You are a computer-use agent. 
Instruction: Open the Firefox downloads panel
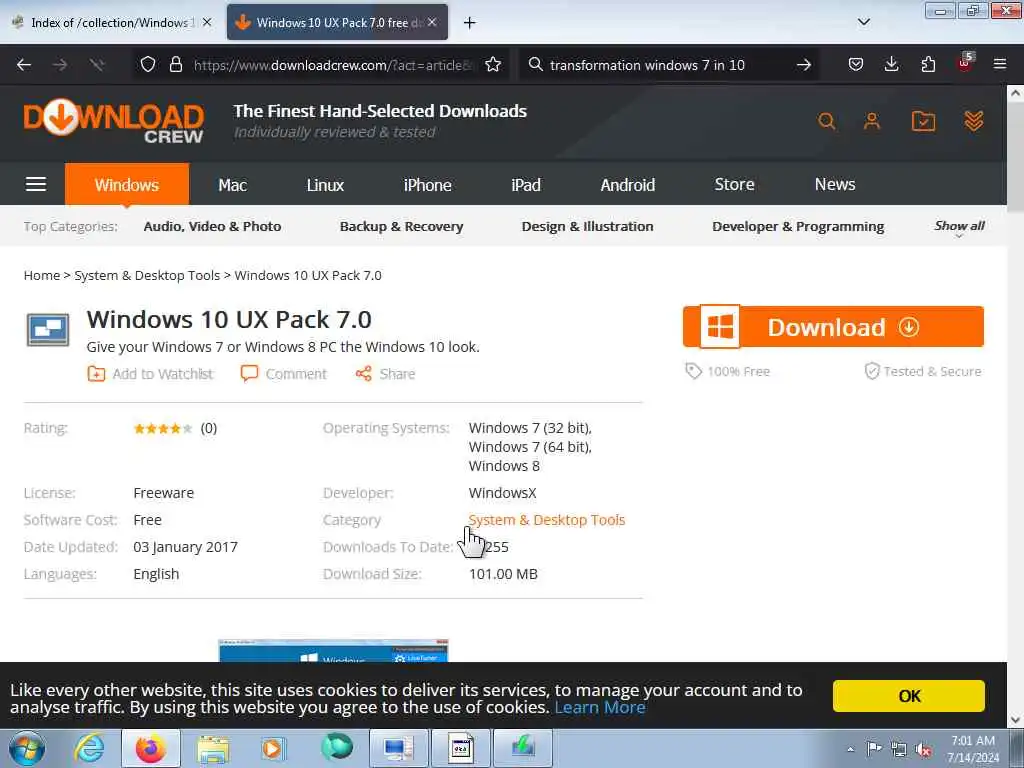point(891,65)
